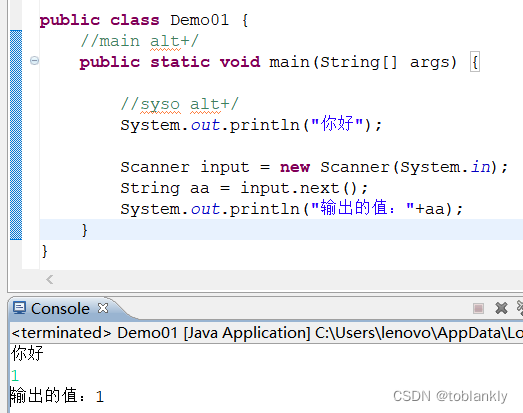Click the terminated Demo01 status line

pyautogui.click(x=267, y=333)
